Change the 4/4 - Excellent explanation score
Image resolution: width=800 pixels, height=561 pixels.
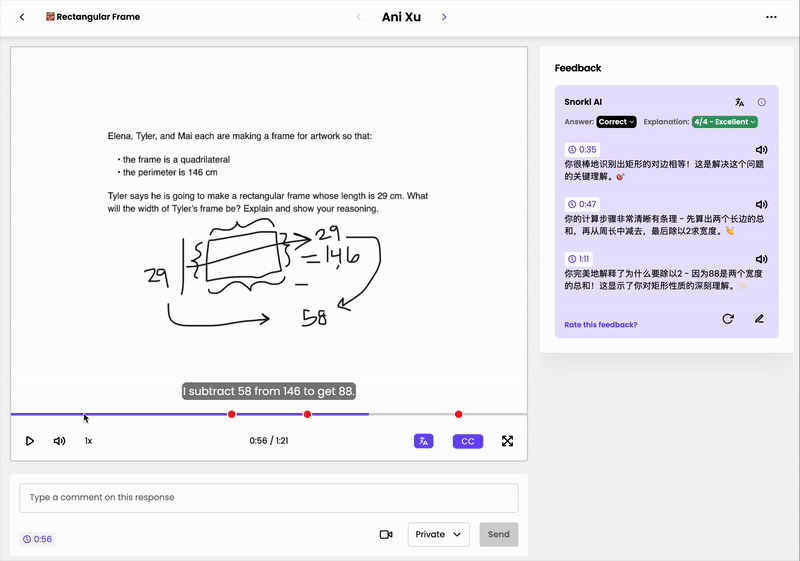pos(724,122)
